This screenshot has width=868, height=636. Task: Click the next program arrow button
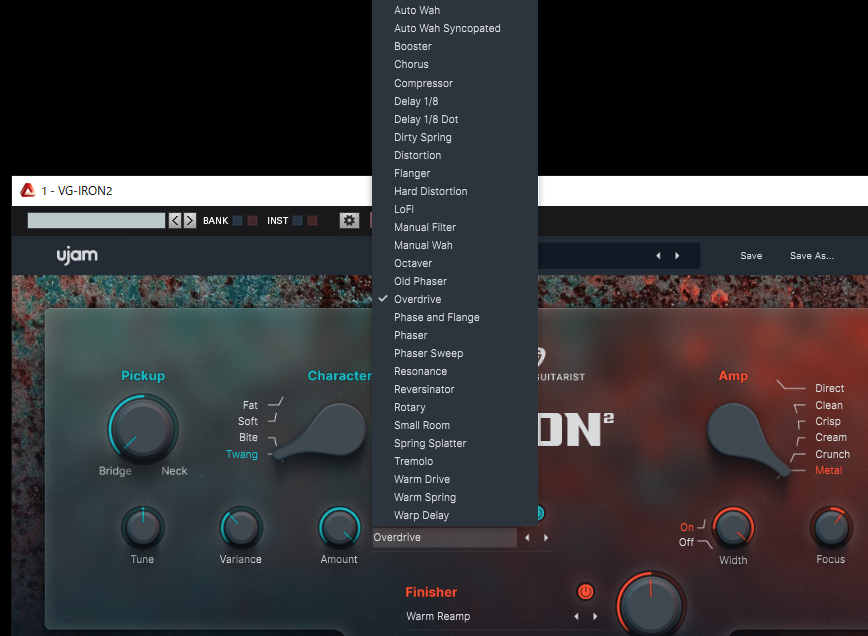click(x=190, y=220)
